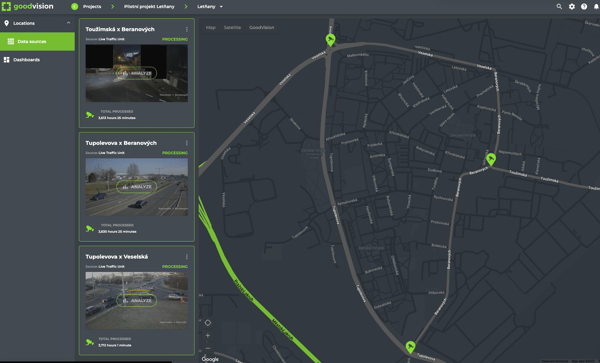Switch map to Map view tab
The width and height of the screenshot is (600, 363).
pyautogui.click(x=210, y=28)
